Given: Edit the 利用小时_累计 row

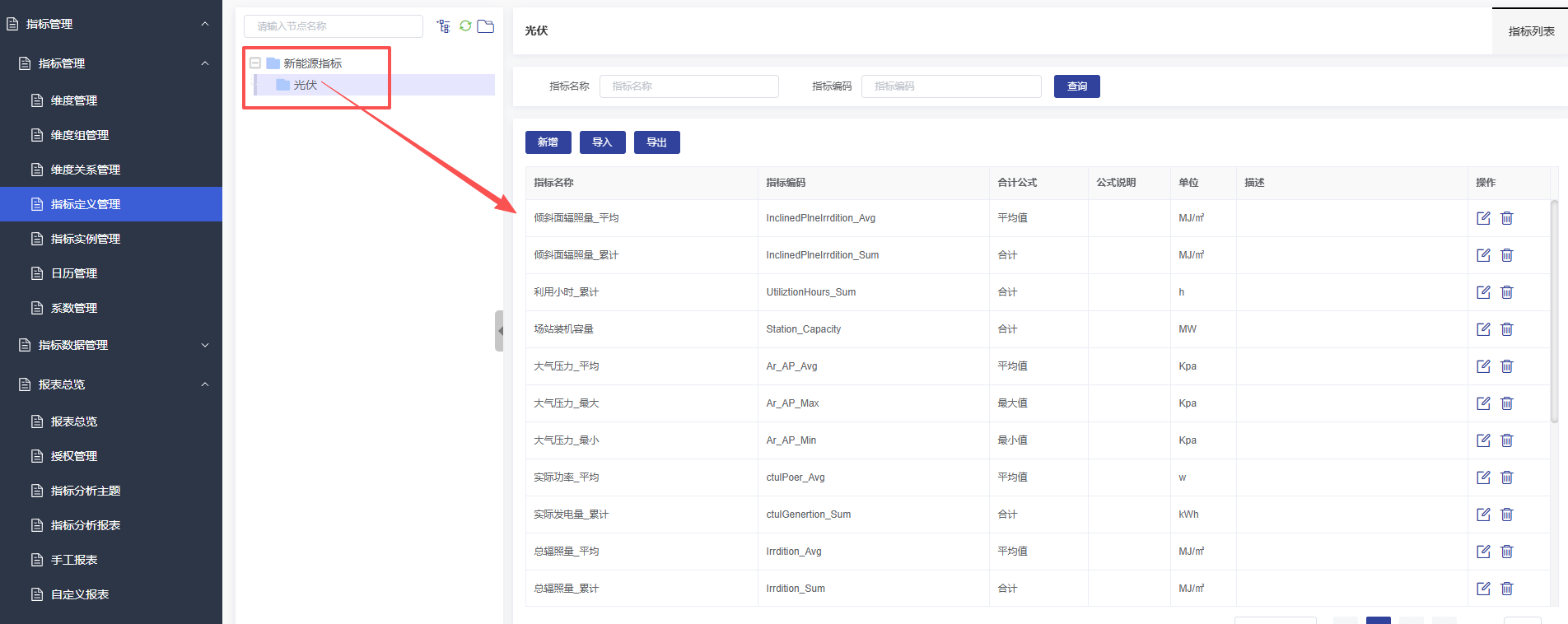Looking at the screenshot, I should click(x=1483, y=292).
